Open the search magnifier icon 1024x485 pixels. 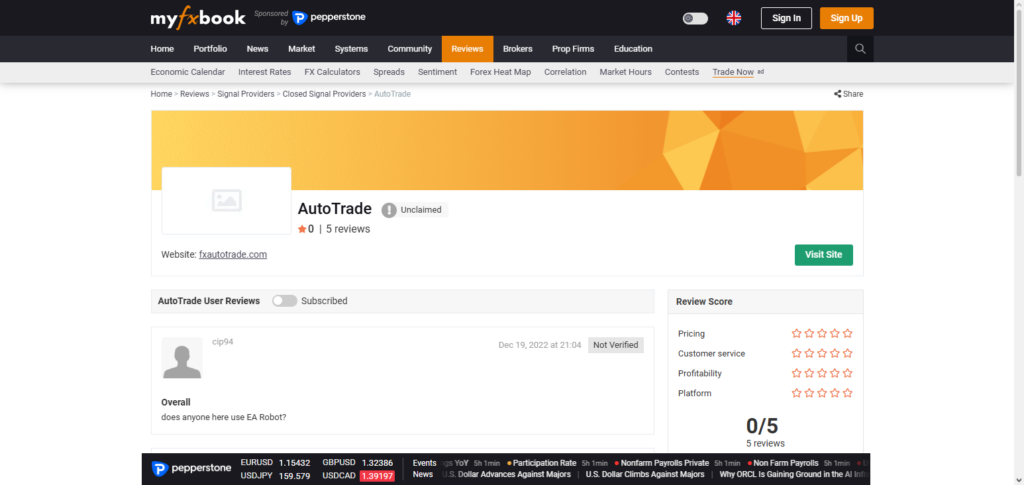[x=860, y=49]
